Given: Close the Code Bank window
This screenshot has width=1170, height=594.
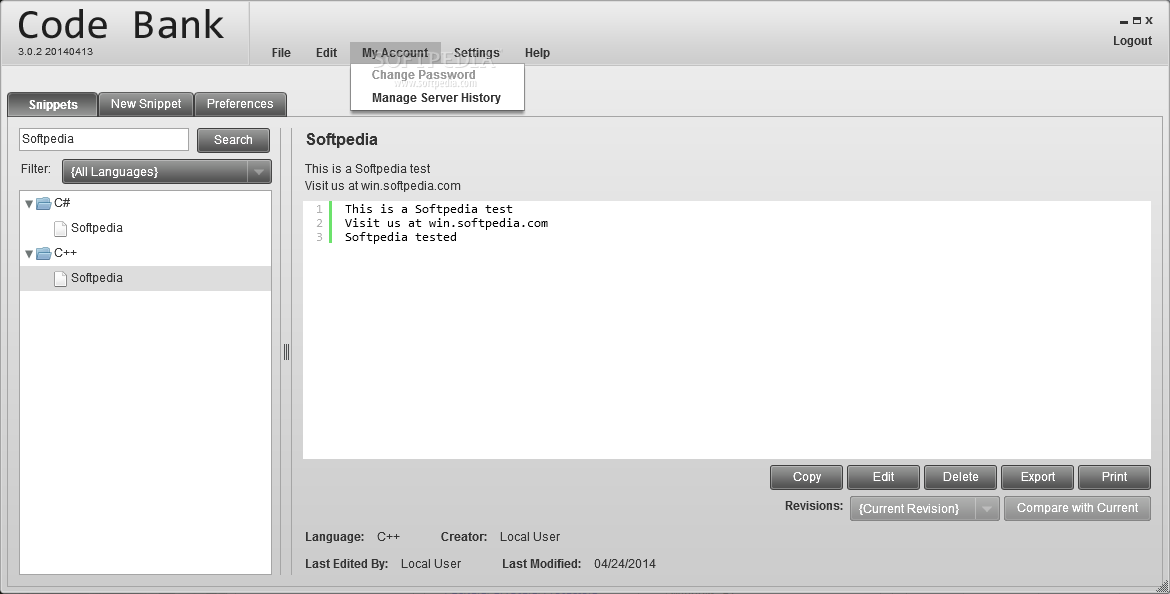Looking at the screenshot, I should [1149, 21].
